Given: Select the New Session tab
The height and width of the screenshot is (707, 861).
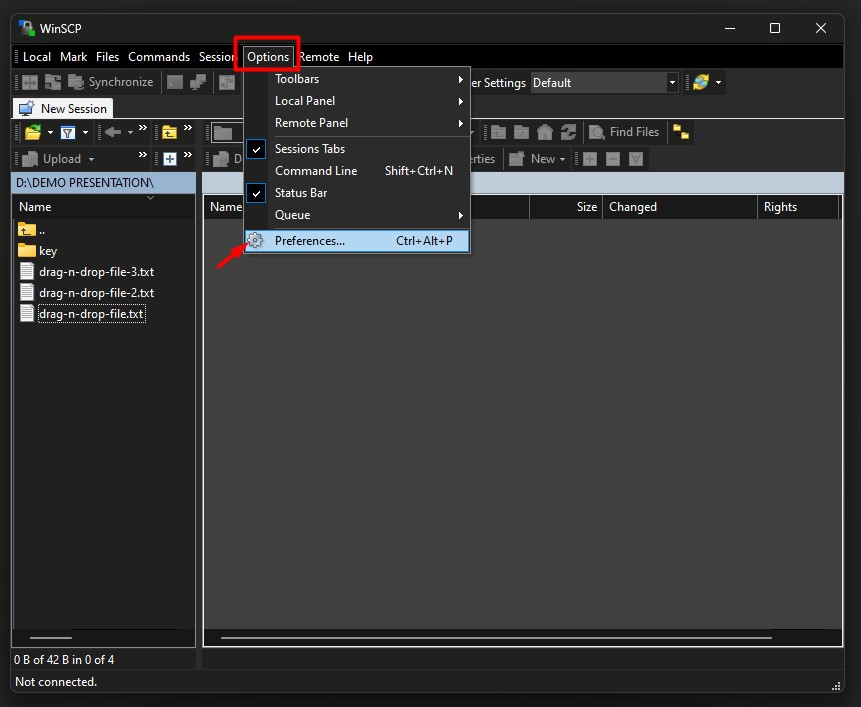Looking at the screenshot, I should click(x=63, y=109).
